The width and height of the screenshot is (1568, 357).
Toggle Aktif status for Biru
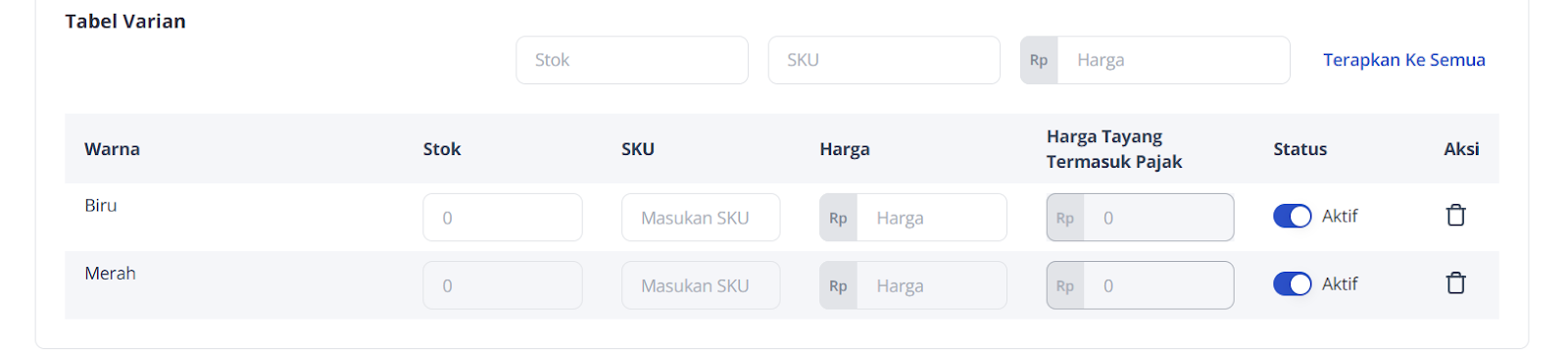coord(1292,216)
